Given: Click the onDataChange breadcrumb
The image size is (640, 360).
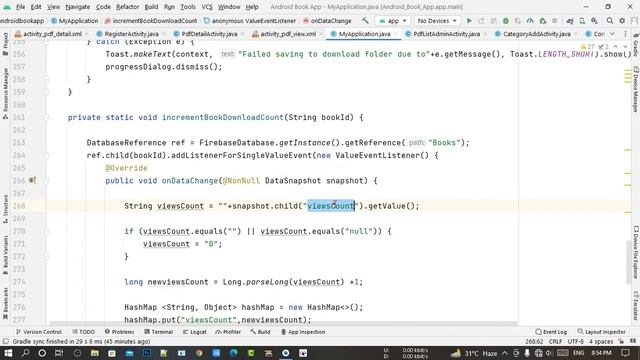Looking at the screenshot, I should pos(327,20).
